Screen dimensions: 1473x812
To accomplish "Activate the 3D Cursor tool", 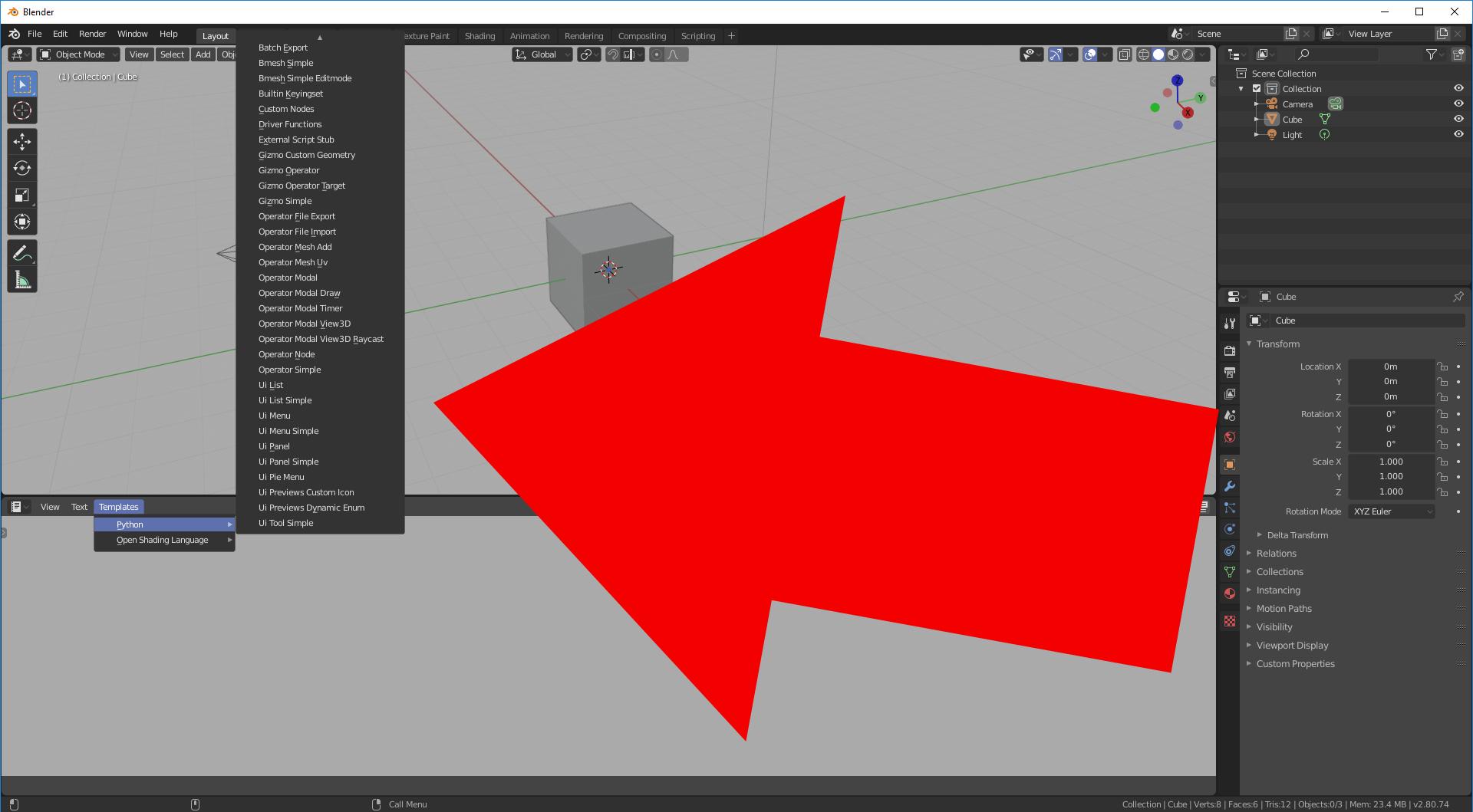I will point(22,110).
